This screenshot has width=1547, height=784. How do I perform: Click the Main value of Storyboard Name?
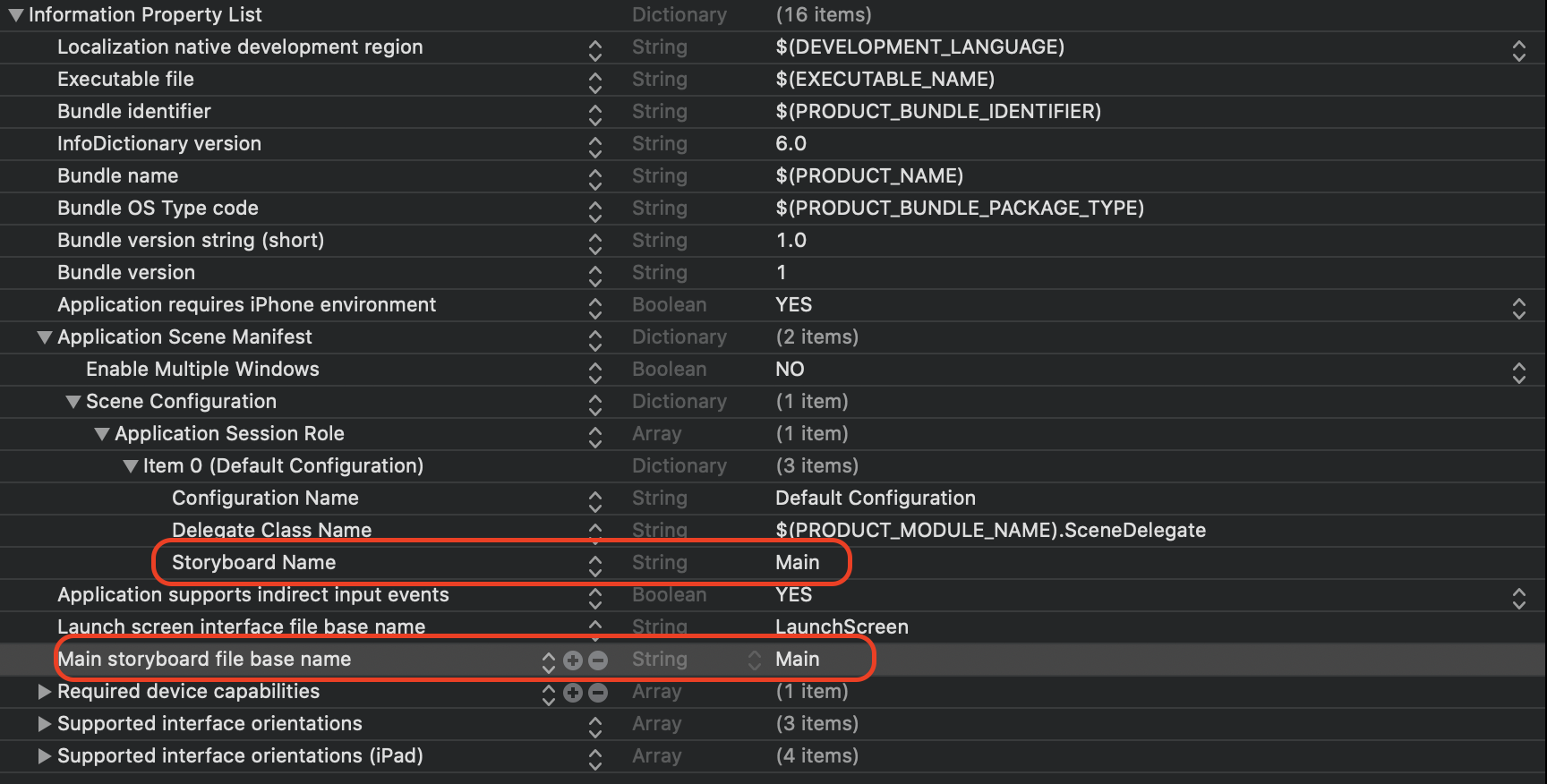pyautogui.click(x=797, y=563)
